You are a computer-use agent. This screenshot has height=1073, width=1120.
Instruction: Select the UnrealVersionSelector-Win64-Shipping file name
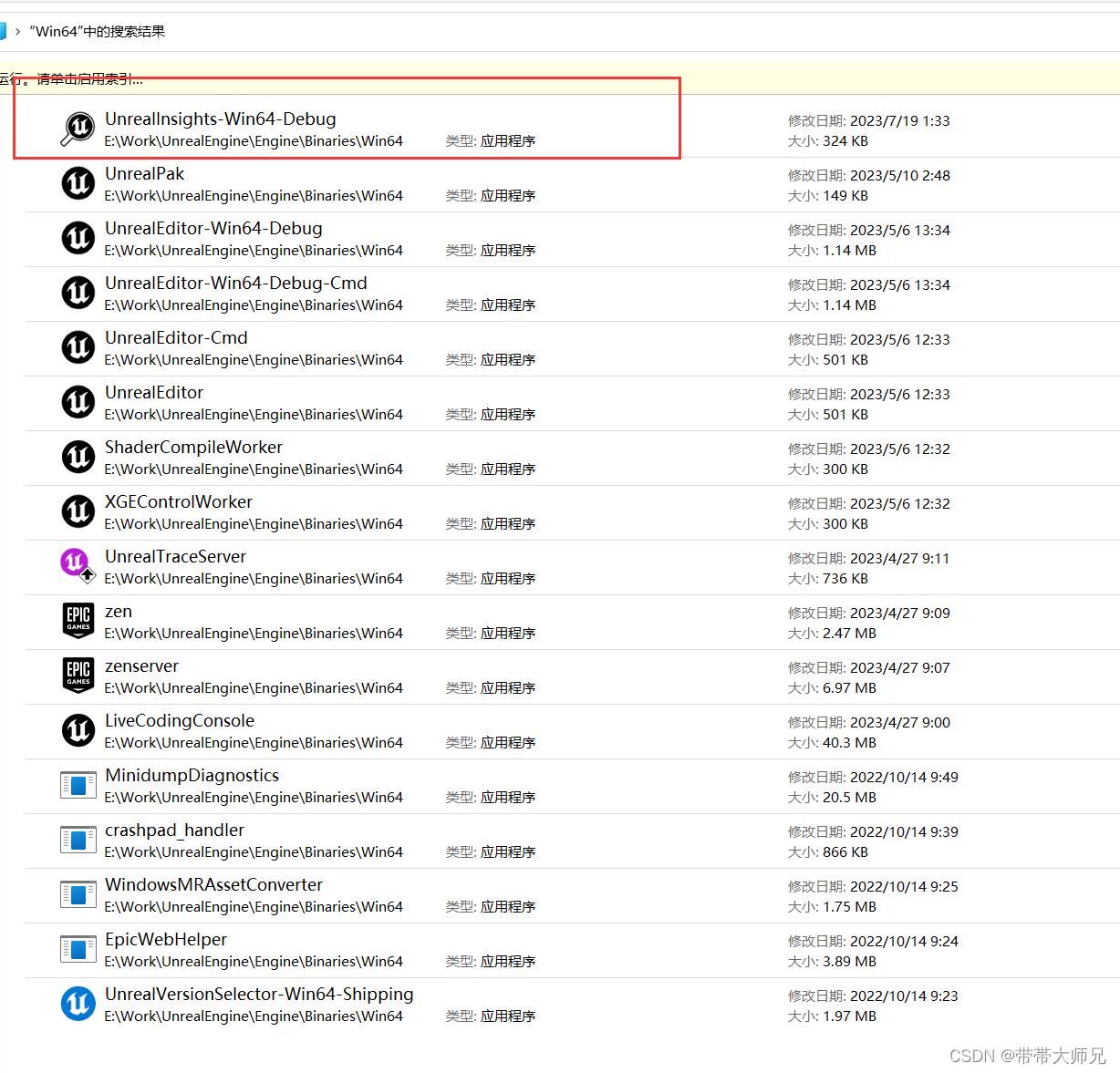point(259,995)
